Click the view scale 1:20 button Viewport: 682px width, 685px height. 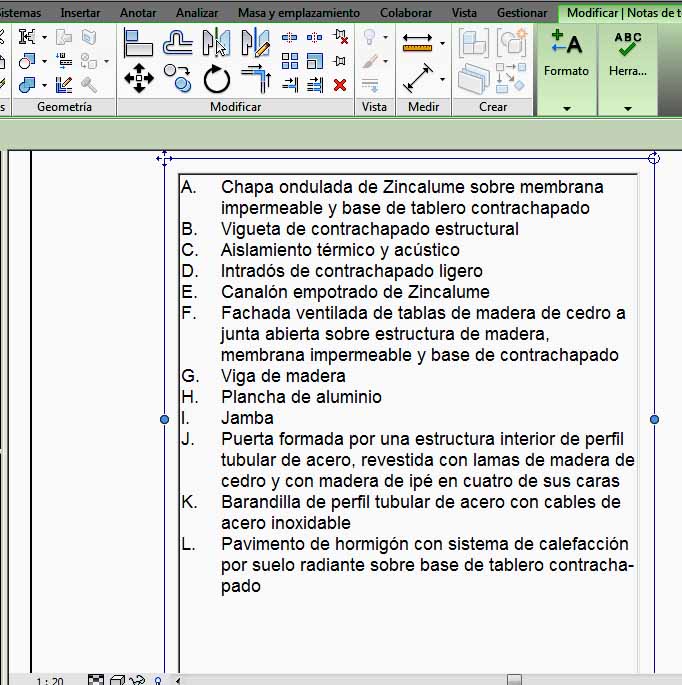[50, 680]
